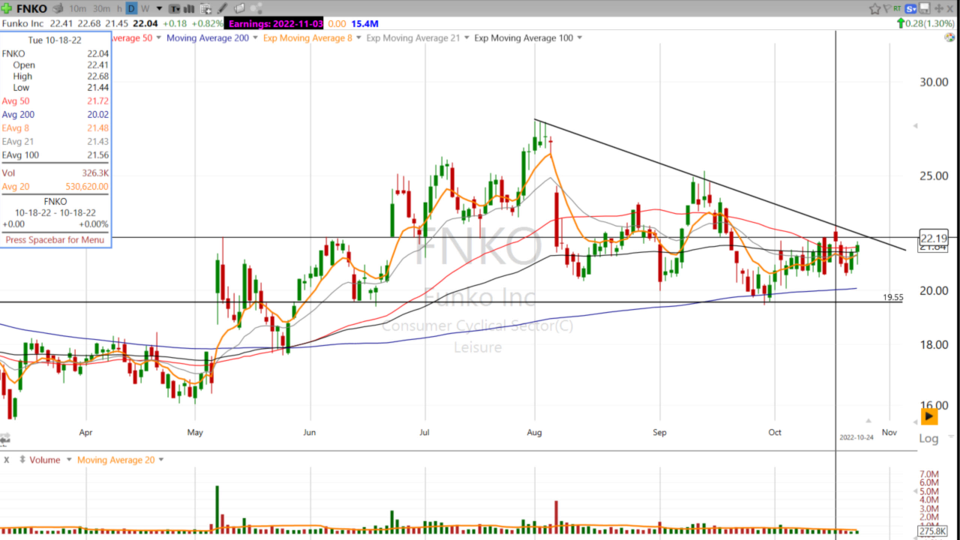Click the star favorite icon
Screen dimensions: 960x540
pyautogui.click(x=875, y=9)
